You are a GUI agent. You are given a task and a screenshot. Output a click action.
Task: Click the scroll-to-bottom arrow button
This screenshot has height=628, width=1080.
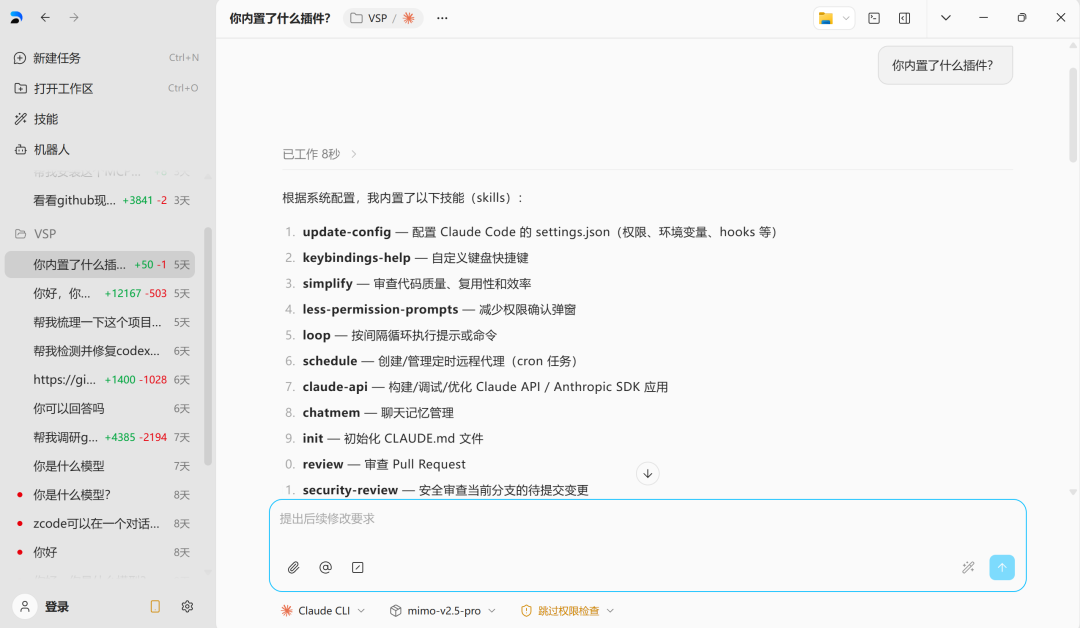647,474
